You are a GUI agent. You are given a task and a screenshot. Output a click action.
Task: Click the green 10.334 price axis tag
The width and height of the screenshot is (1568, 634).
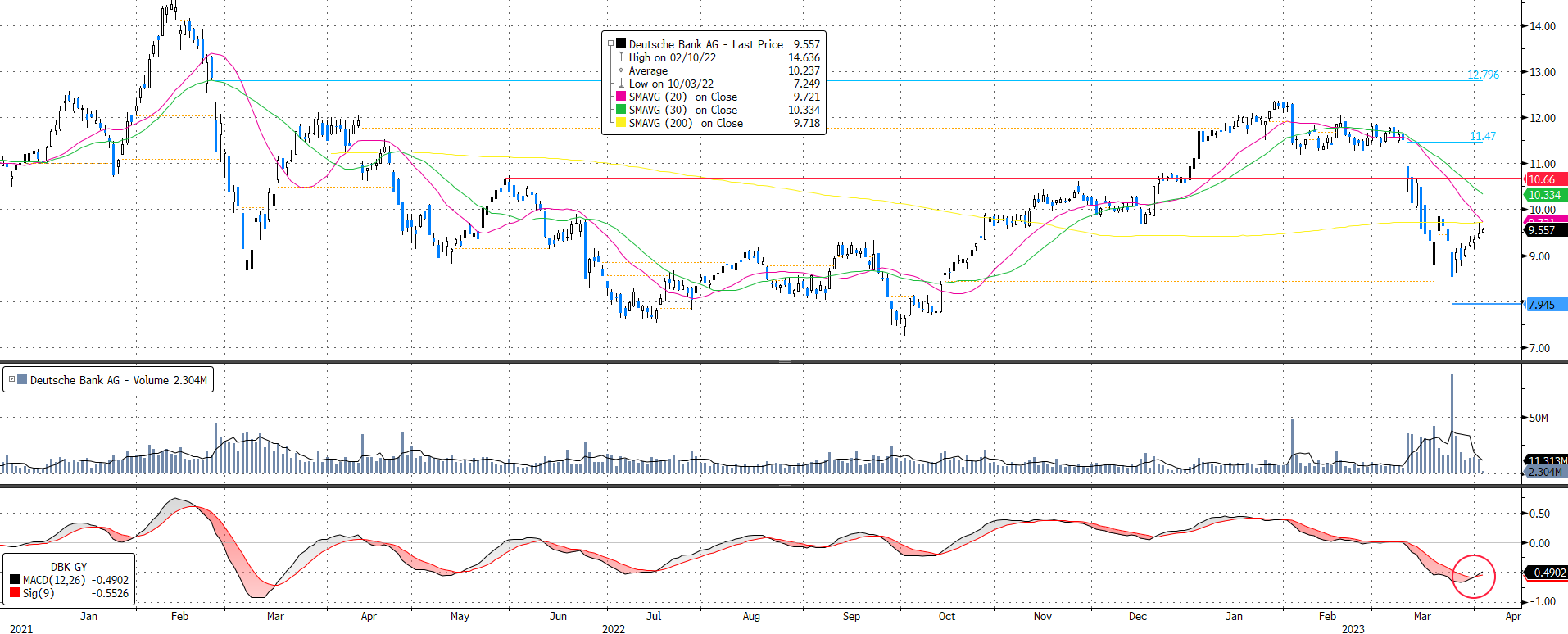(1545, 195)
